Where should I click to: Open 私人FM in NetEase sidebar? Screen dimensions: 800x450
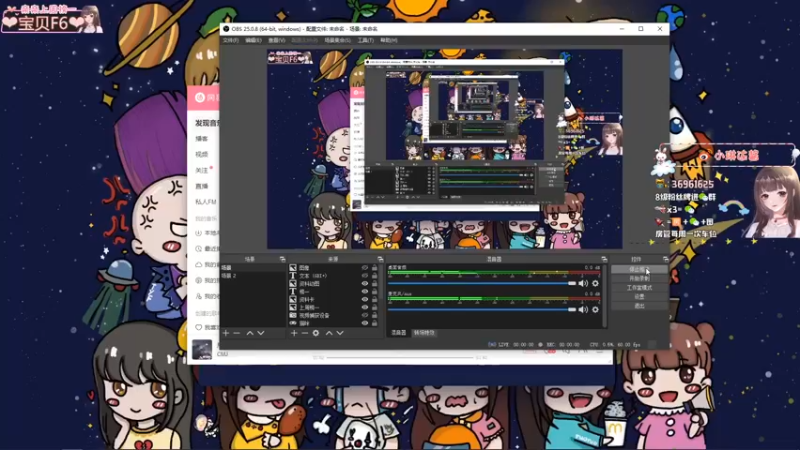pyautogui.click(x=206, y=202)
